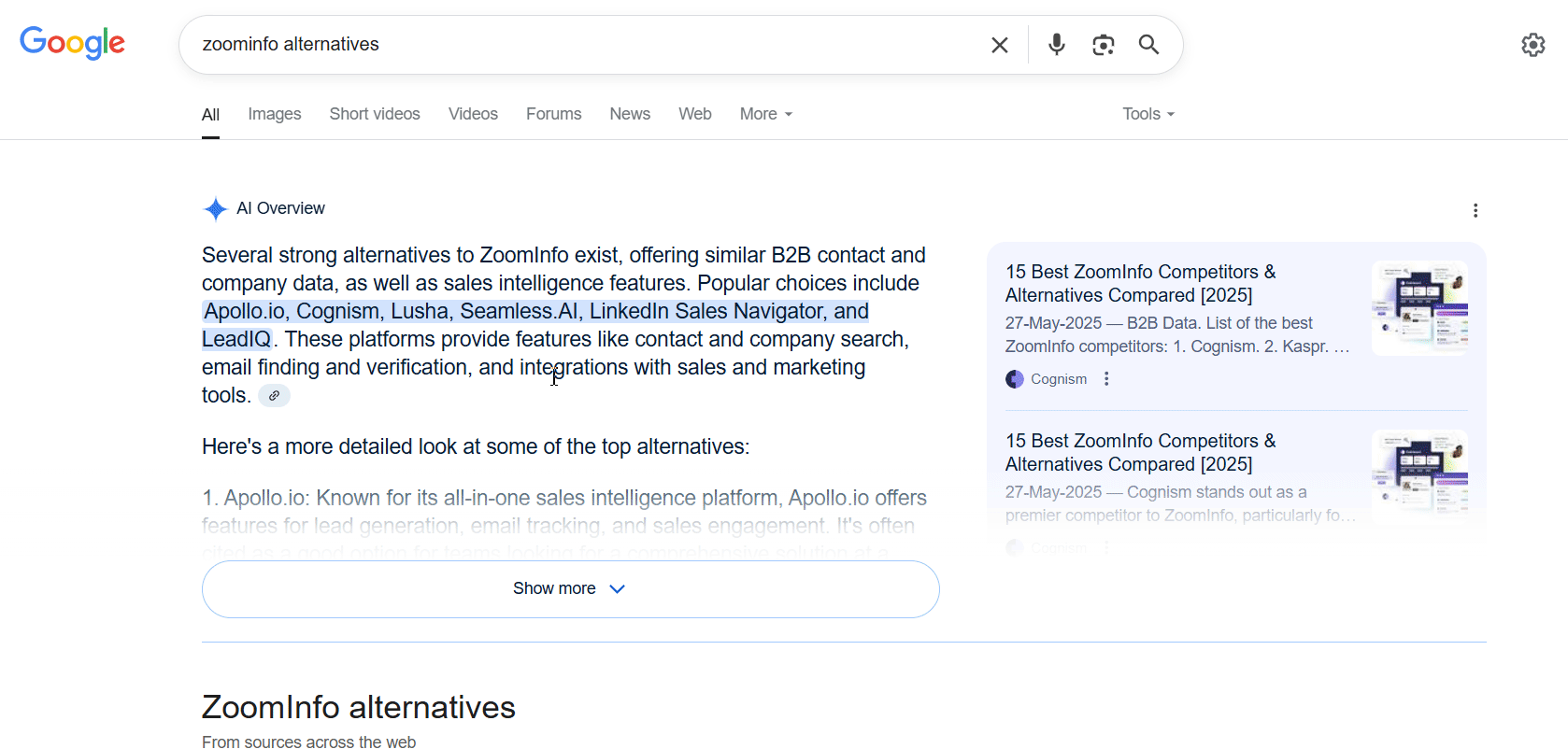Viewport: 1568px width, 749px height.
Task: Open the Short videos tab
Action: [375, 114]
